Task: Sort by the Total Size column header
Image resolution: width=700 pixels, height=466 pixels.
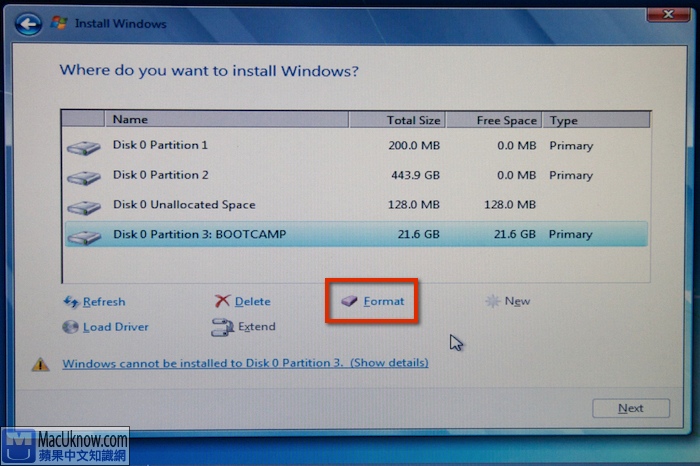Action: coord(396,120)
